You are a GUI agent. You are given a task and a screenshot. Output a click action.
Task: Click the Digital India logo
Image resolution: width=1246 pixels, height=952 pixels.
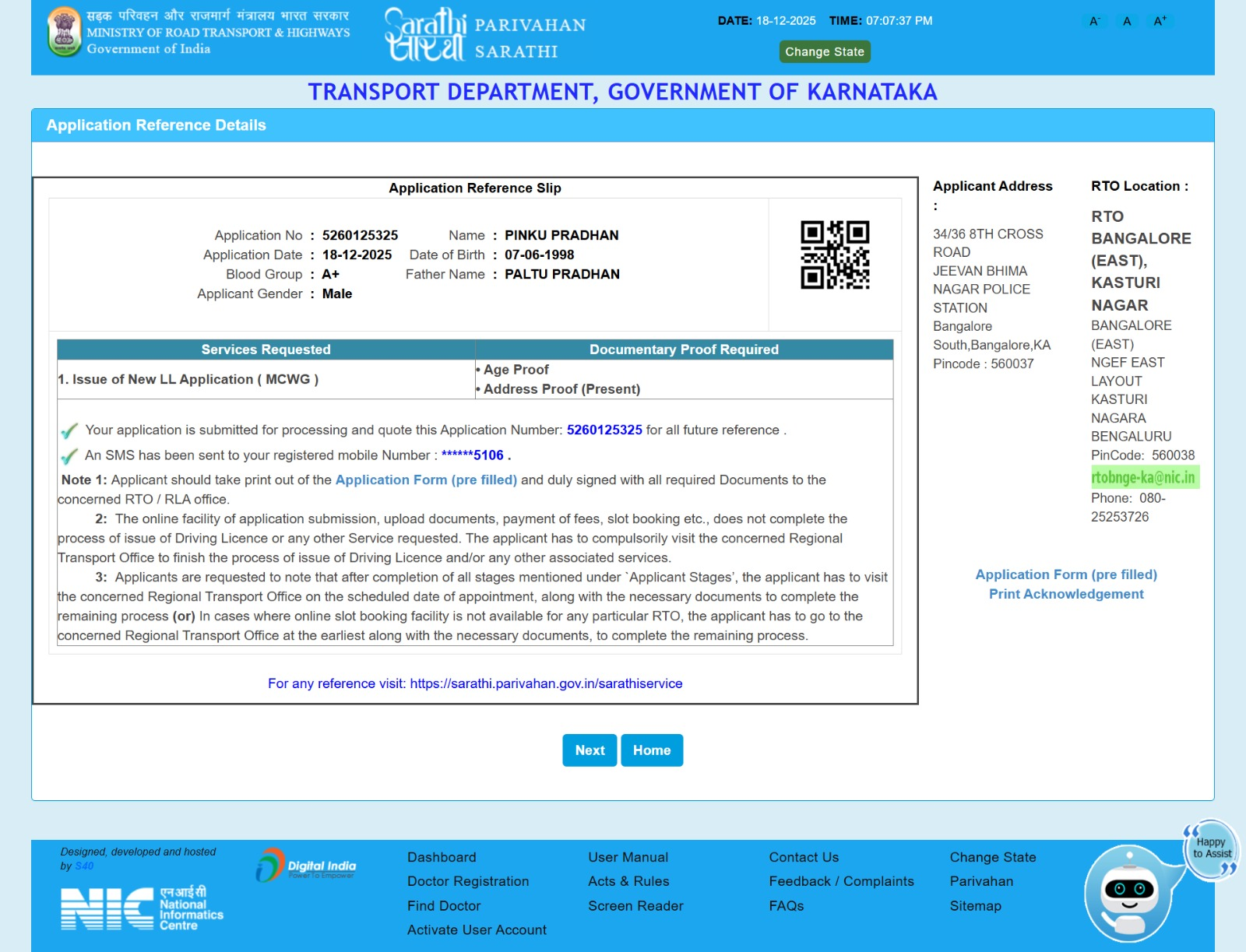306,866
